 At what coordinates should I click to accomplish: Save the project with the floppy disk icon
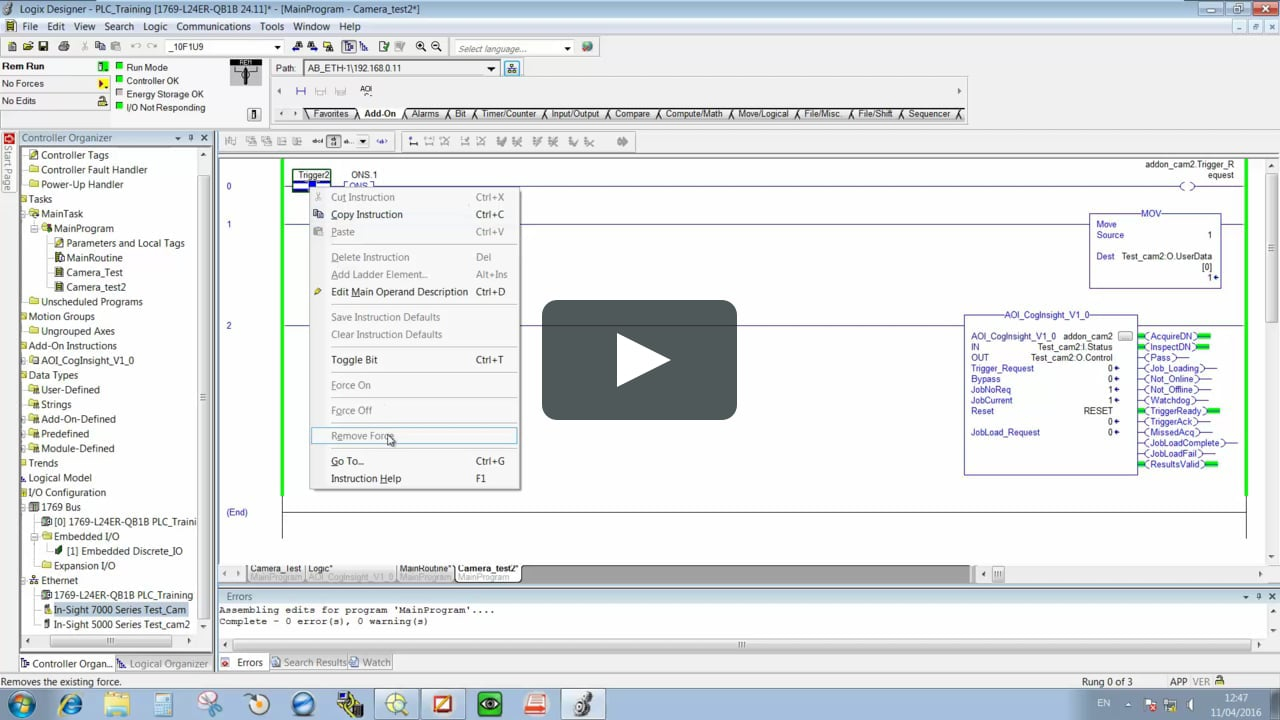pyautogui.click(x=43, y=47)
